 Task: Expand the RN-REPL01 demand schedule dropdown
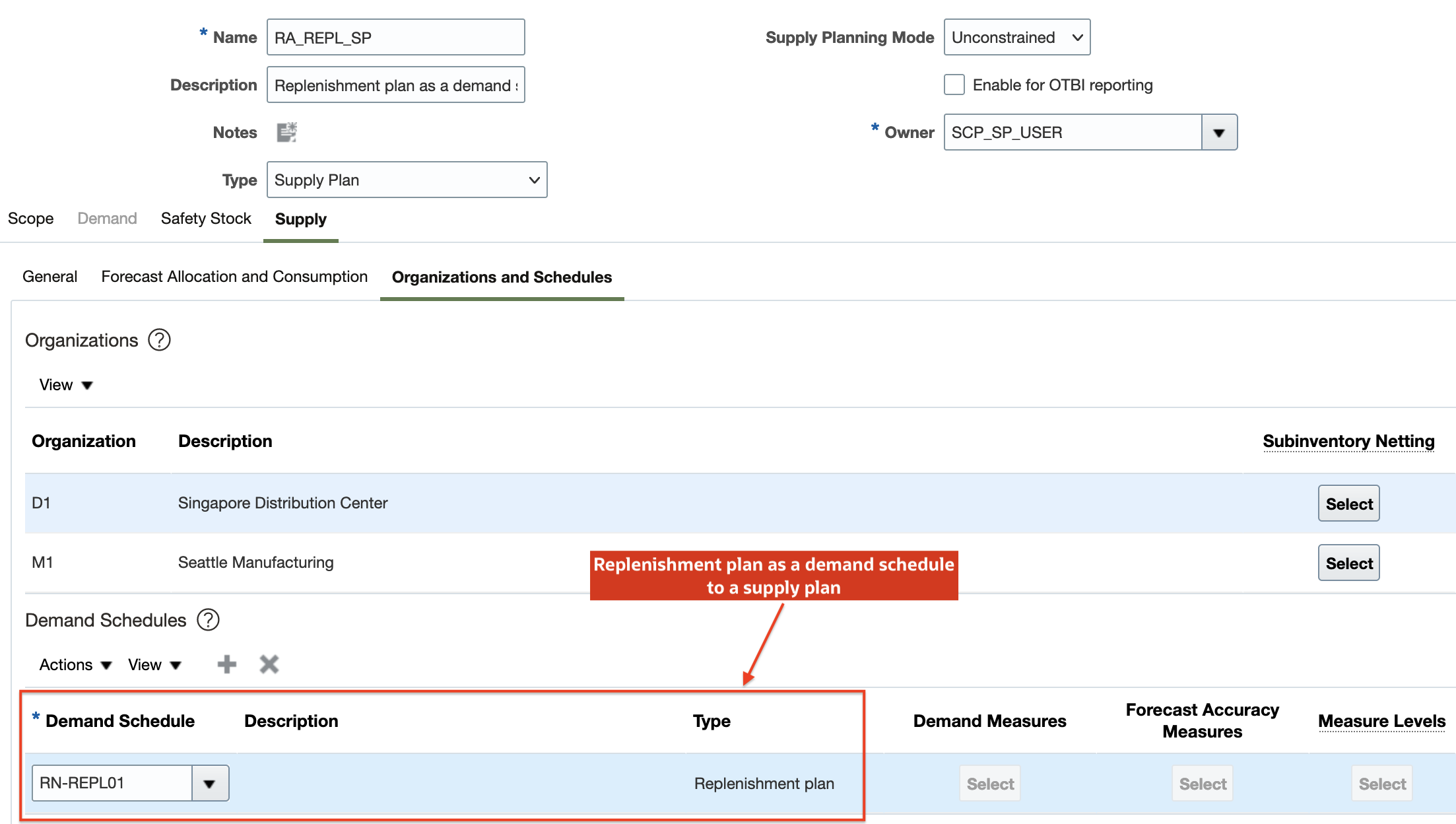[210, 784]
